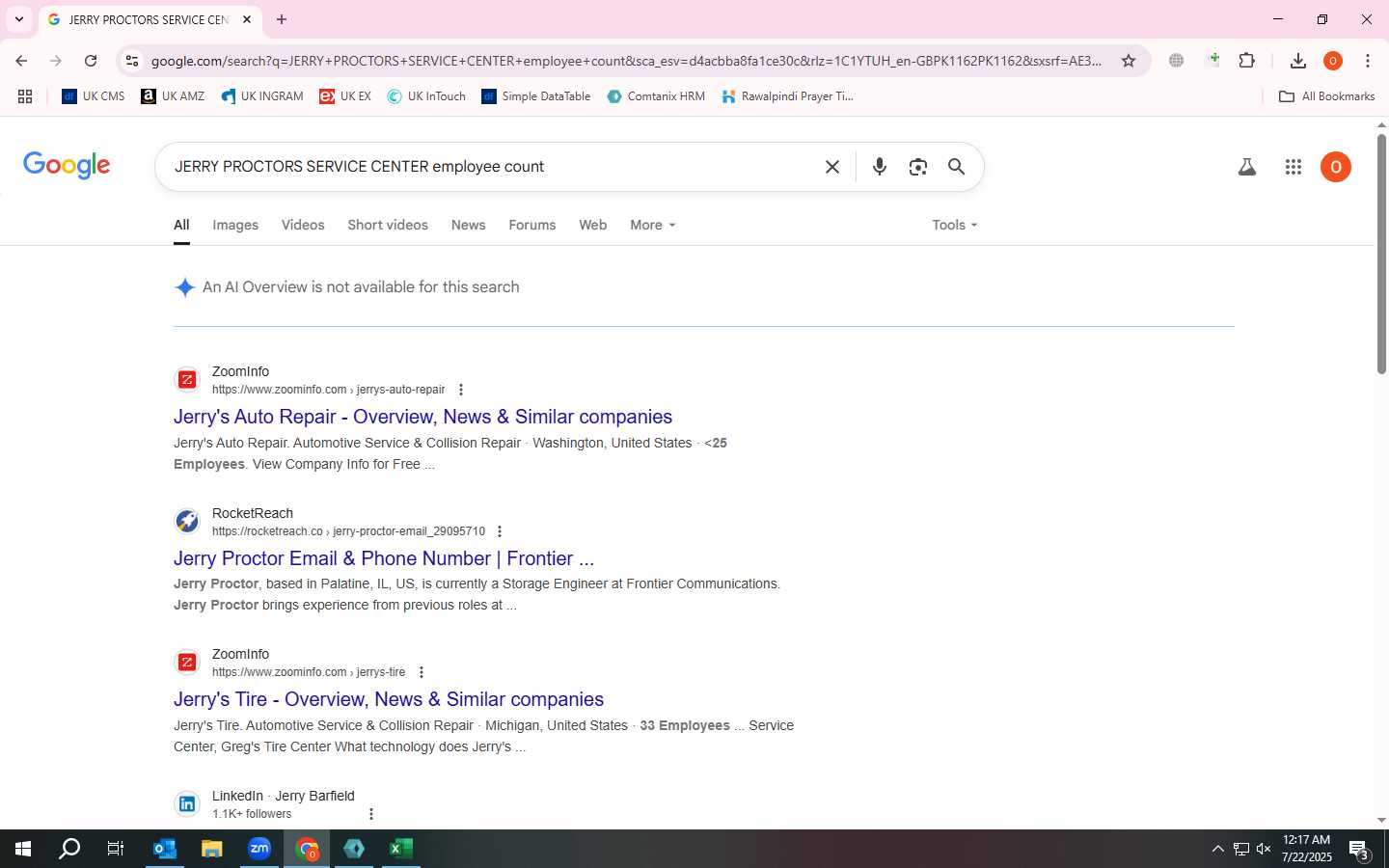Screen dimensions: 1389x868
Task: Open the Extensions puzzle icon
Action: [x=1246, y=61]
